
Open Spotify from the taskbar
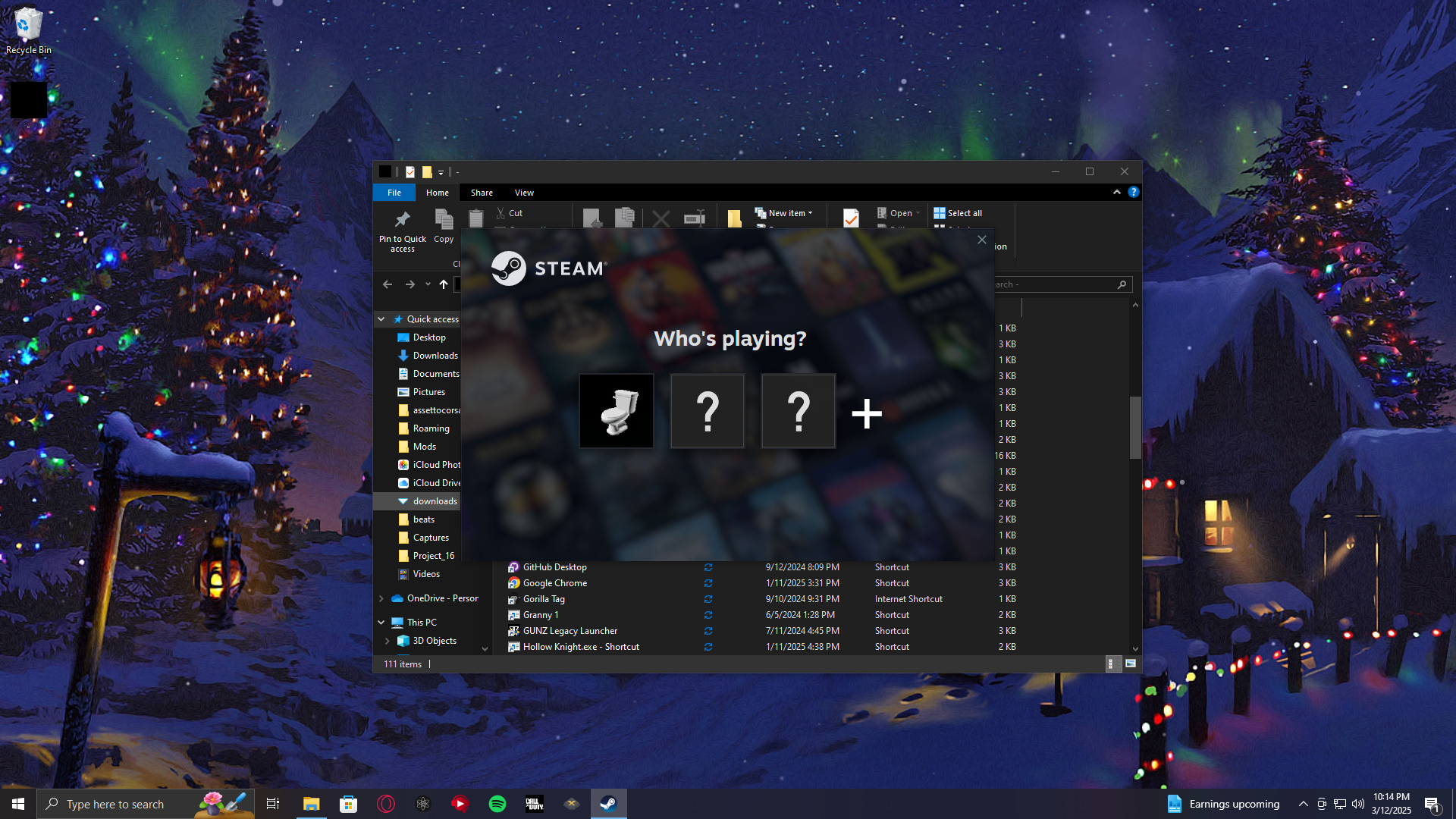pyautogui.click(x=497, y=804)
